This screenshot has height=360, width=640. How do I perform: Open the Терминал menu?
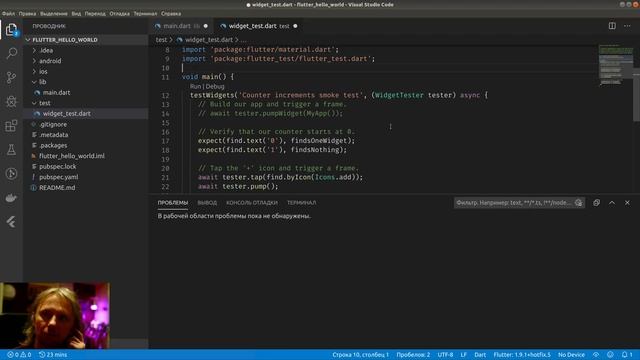coord(145,13)
